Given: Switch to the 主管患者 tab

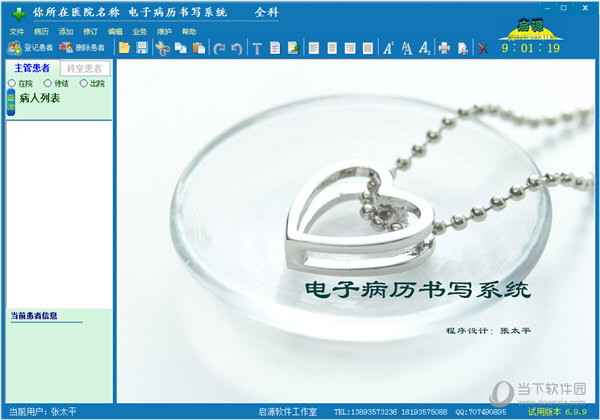Looking at the screenshot, I should point(32,68).
